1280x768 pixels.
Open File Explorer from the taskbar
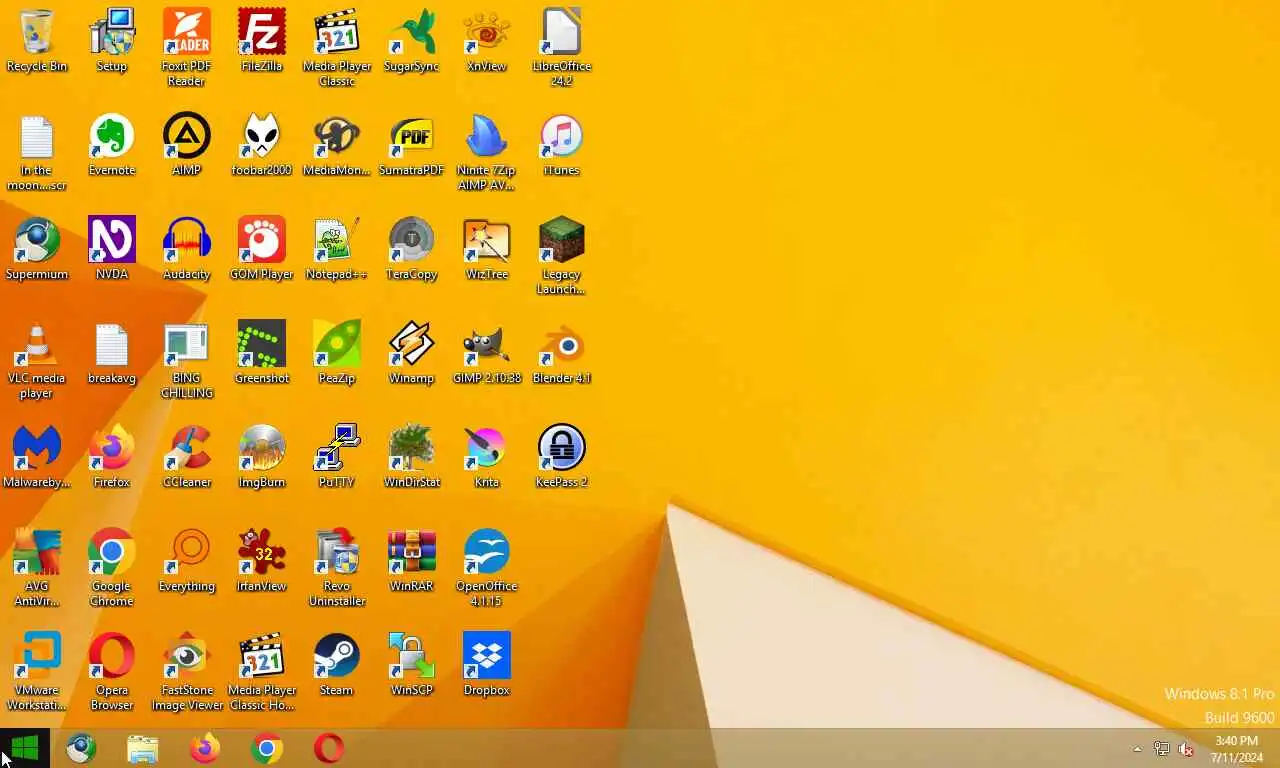(143, 748)
